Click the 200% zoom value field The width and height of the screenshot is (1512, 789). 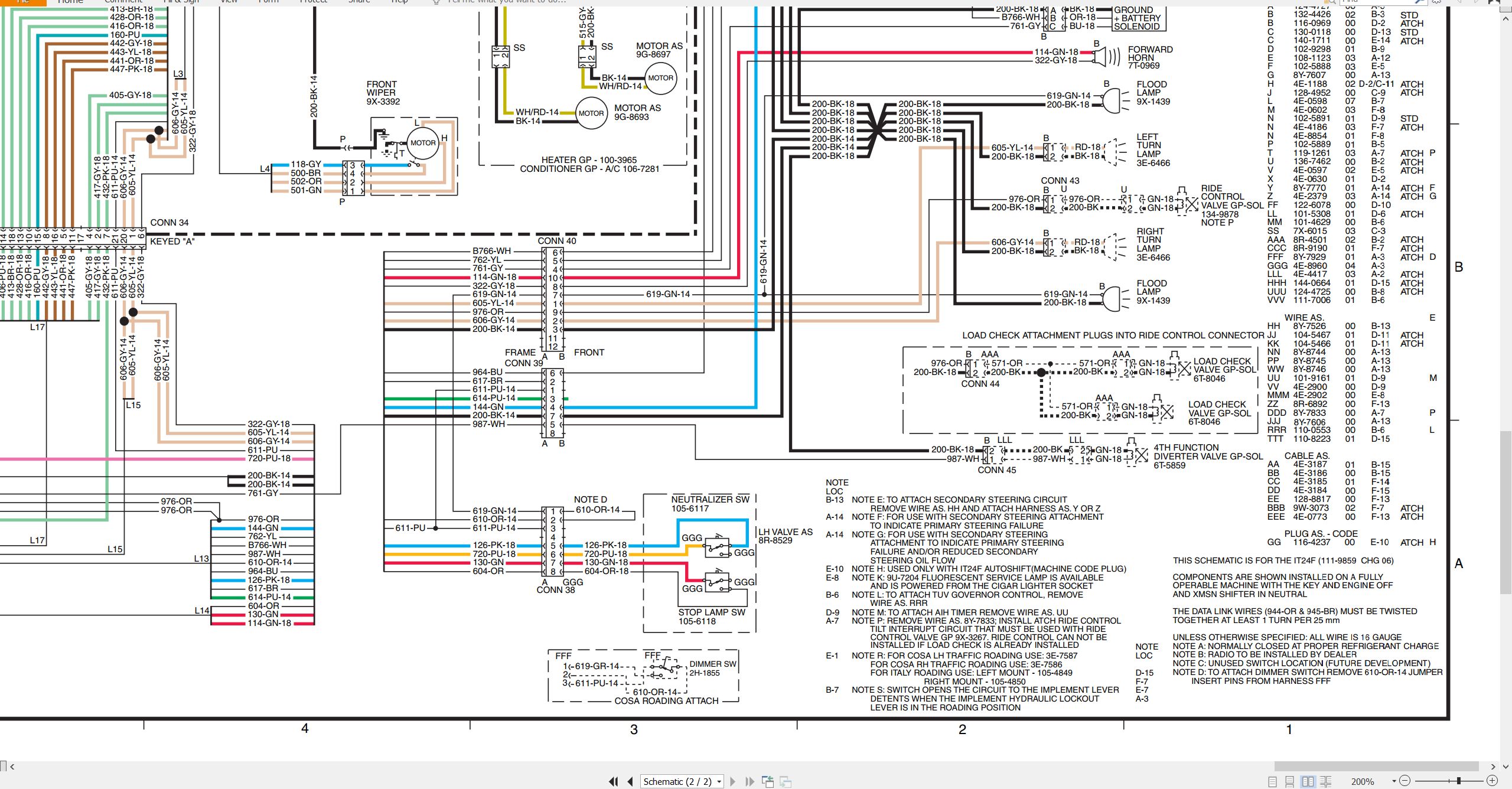tap(1363, 781)
